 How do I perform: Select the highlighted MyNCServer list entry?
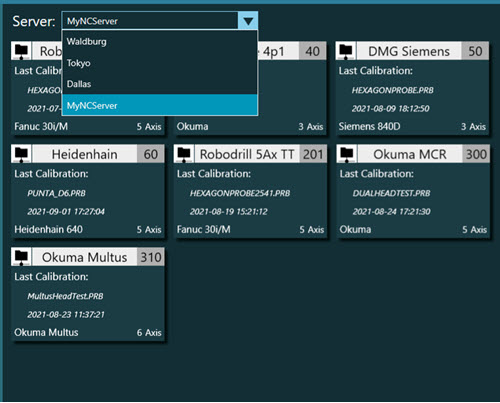160,105
